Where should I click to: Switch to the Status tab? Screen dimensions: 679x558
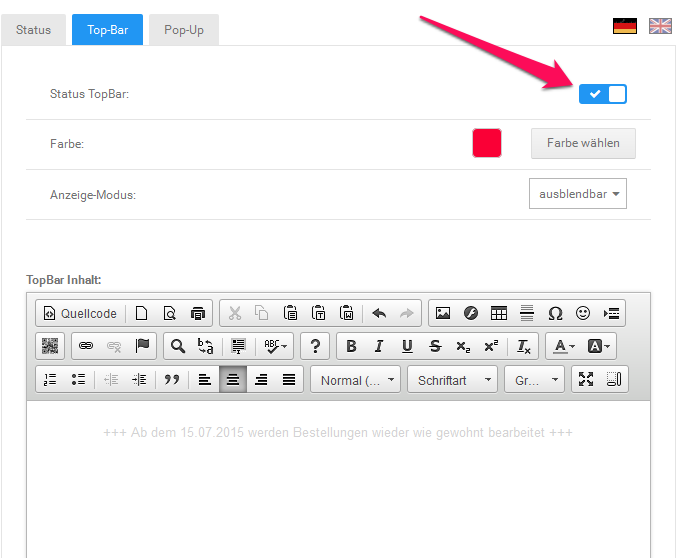[33, 30]
